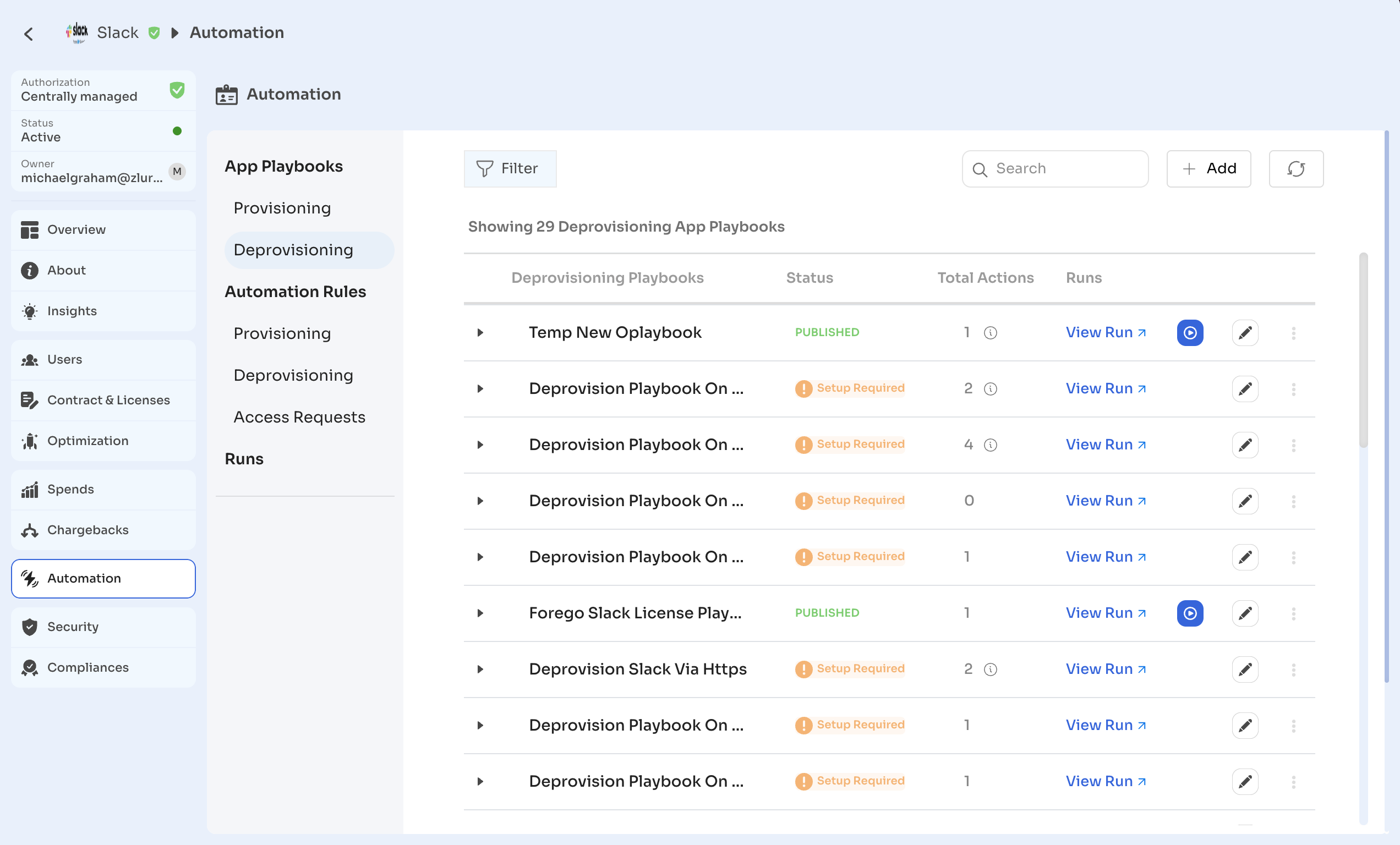This screenshot has height=845, width=1400.
Task: Open the Overview section
Action: coord(103,230)
